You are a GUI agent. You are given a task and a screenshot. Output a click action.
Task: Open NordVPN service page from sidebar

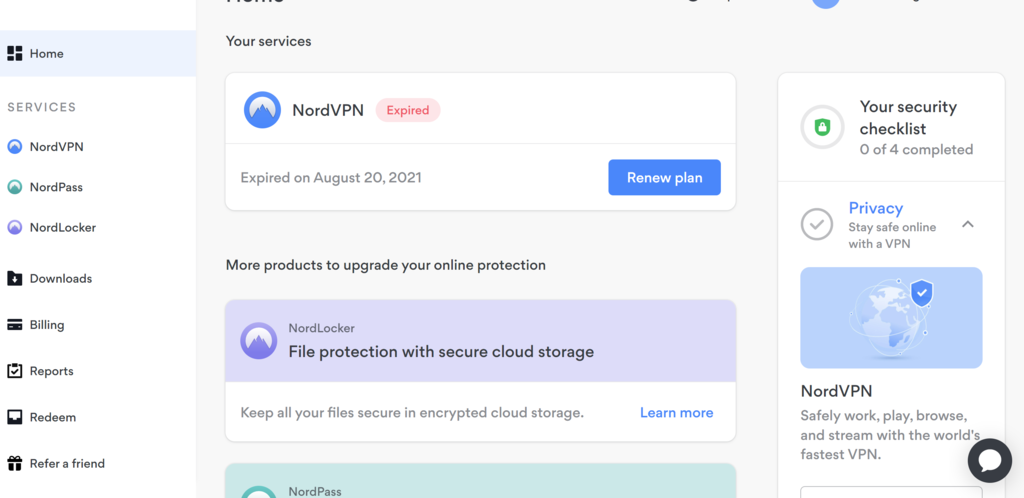coord(57,147)
